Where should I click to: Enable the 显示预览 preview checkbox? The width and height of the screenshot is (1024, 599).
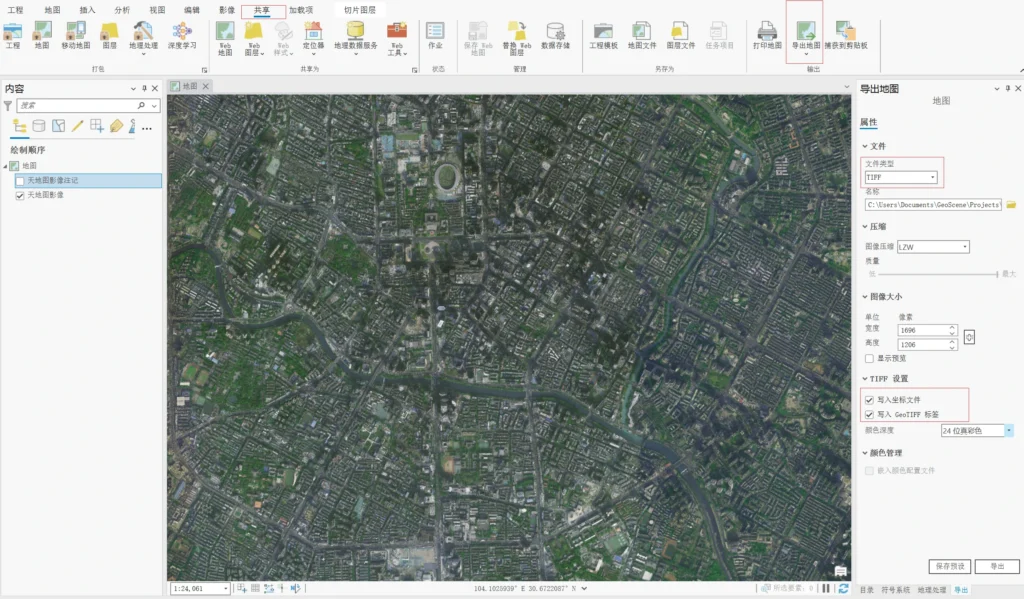point(868,356)
